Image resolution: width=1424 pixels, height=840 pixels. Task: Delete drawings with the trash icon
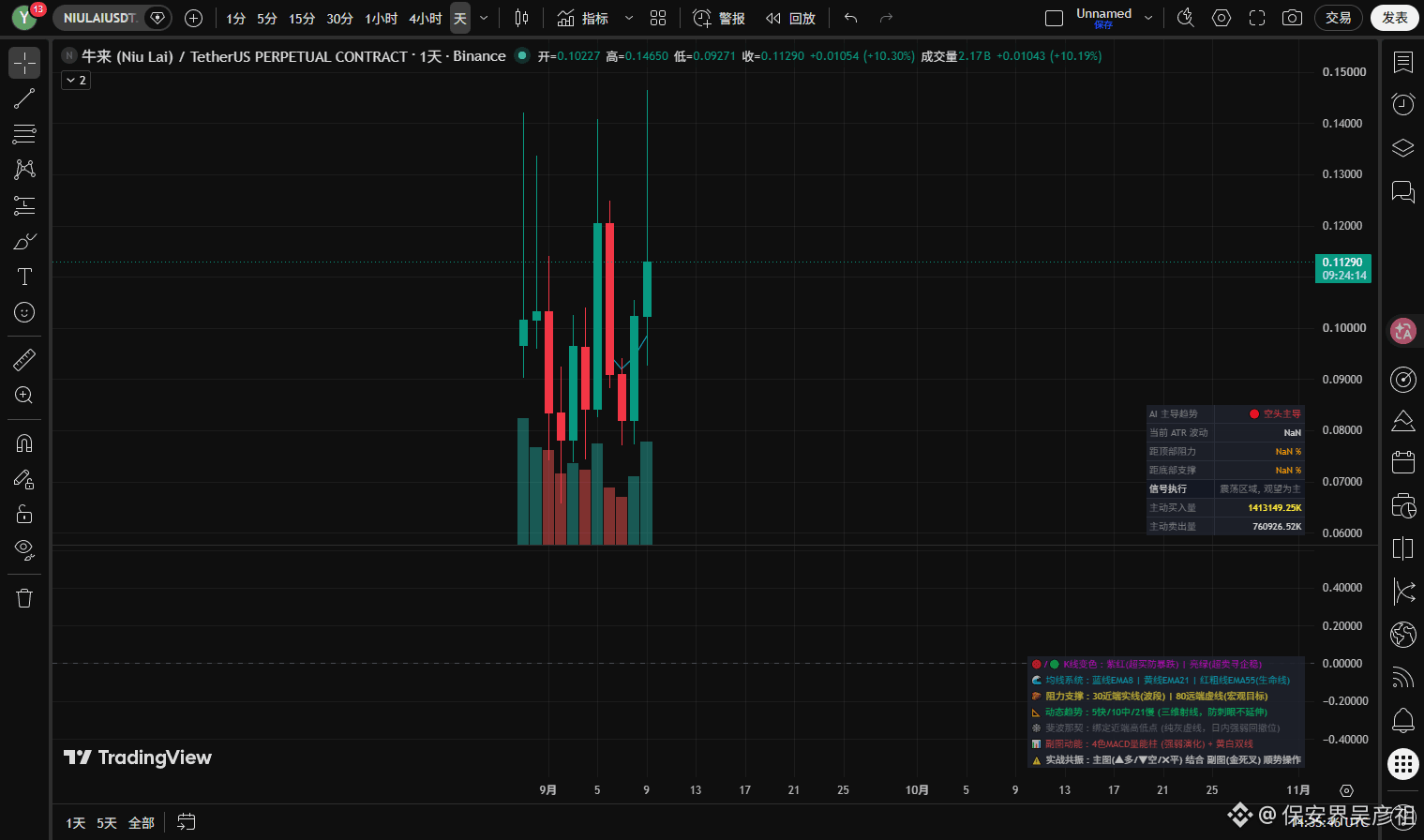24,598
